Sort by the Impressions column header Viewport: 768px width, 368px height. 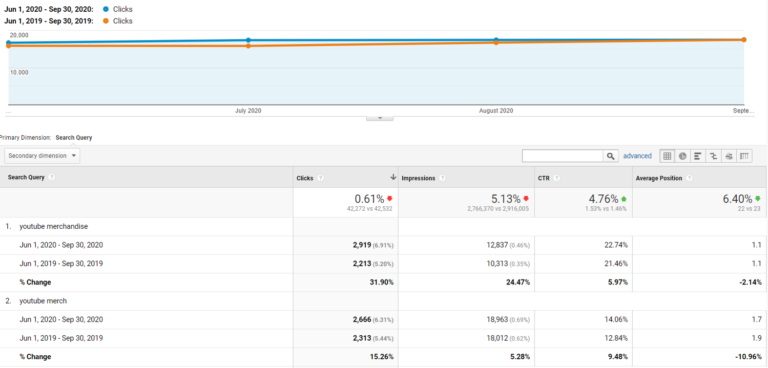pos(418,178)
